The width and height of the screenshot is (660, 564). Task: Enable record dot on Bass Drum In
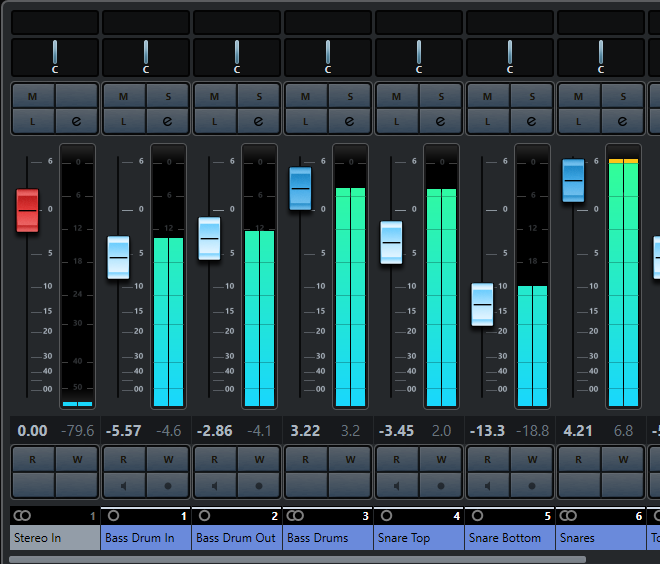[168, 485]
